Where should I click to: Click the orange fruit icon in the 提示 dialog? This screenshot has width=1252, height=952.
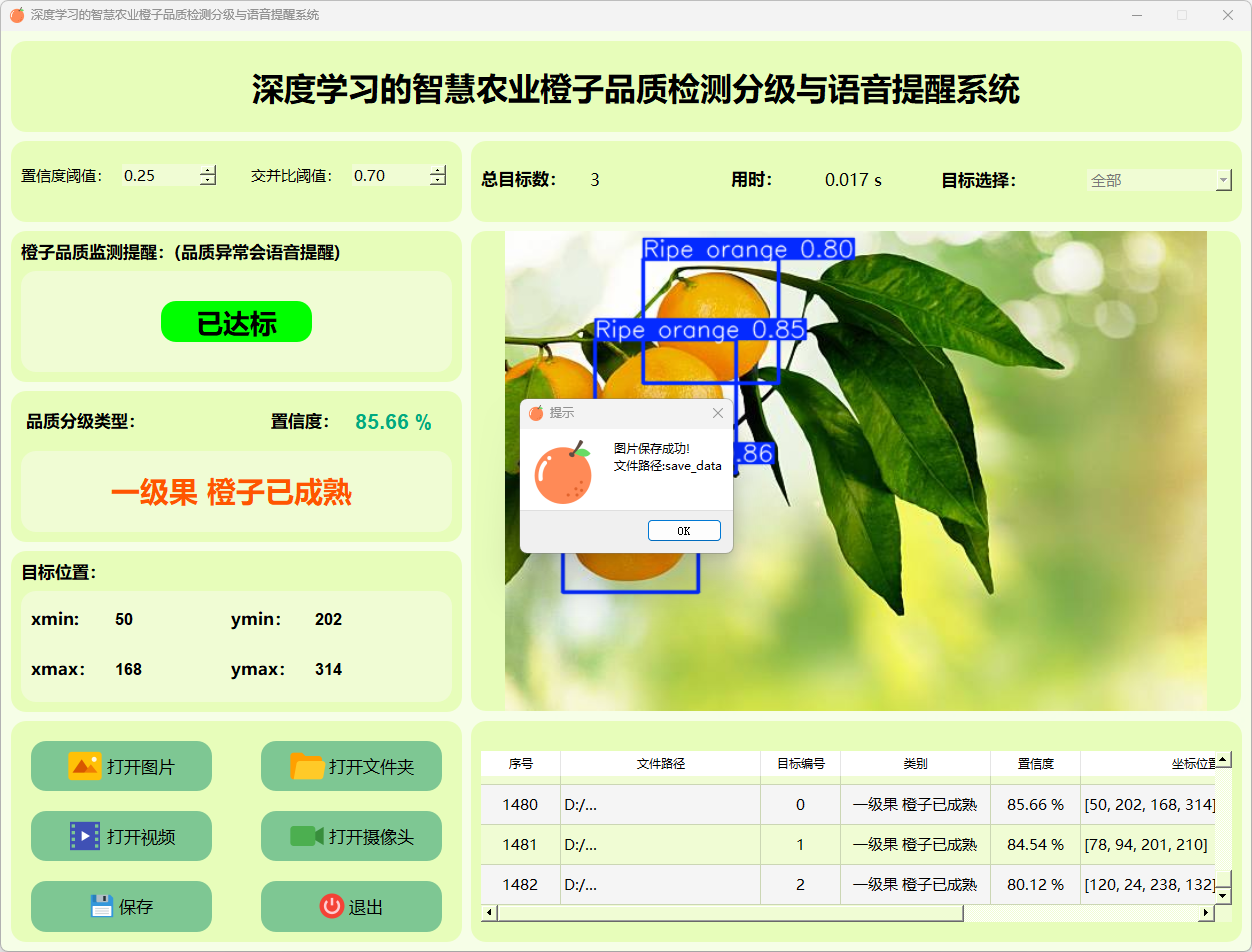click(x=564, y=473)
